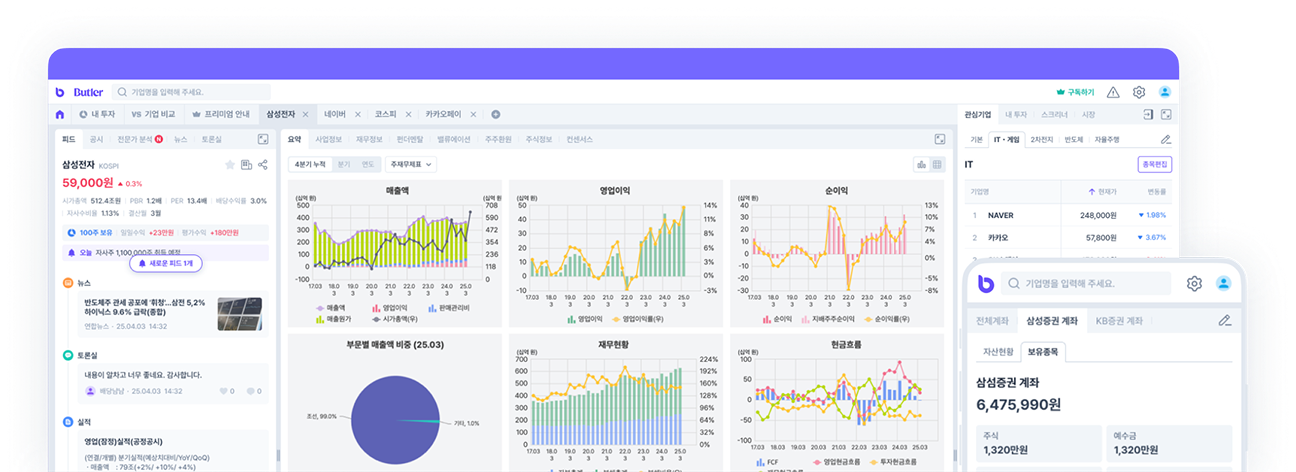
Task: Click the pencil edit icon in the watchlist category row
Action: (1165, 139)
